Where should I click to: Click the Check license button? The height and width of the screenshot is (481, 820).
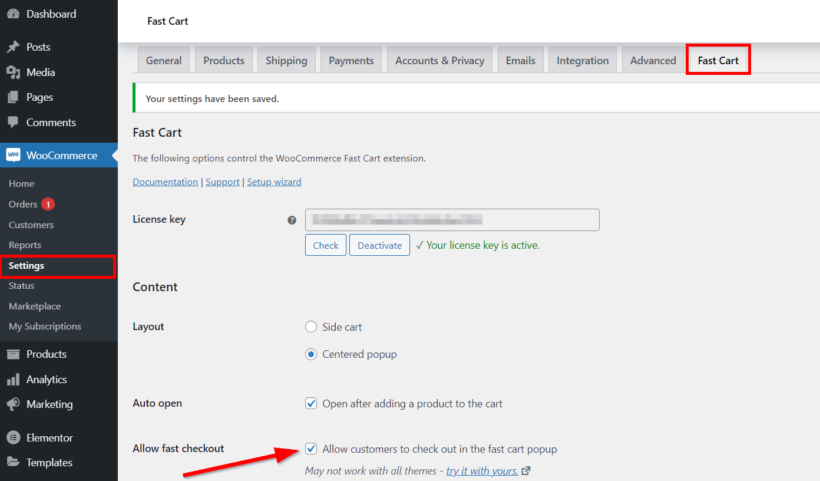pyautogui.click(x=325, y=245)
